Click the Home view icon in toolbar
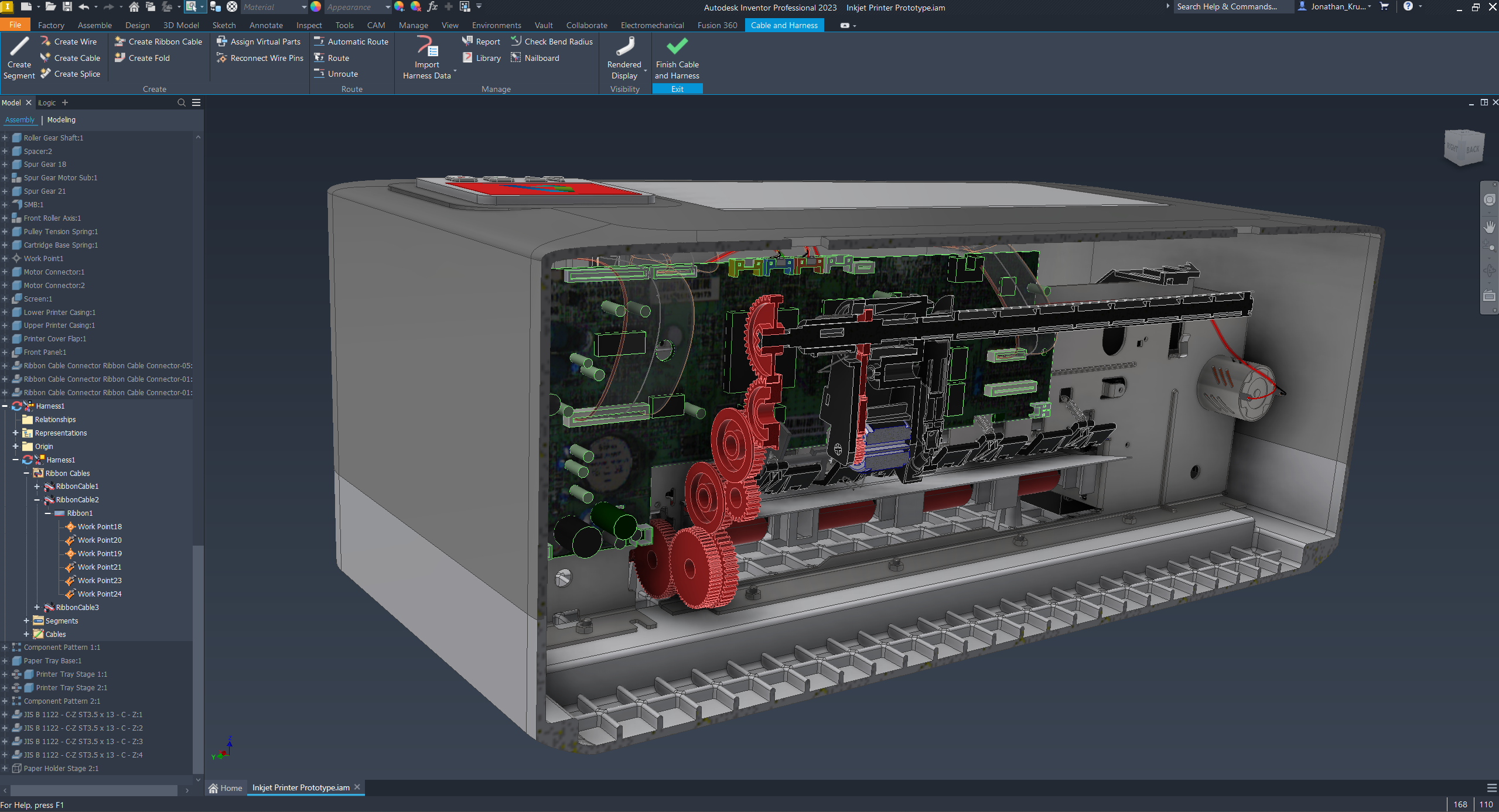The image size is (1499, 812). (x=134, y=7)
